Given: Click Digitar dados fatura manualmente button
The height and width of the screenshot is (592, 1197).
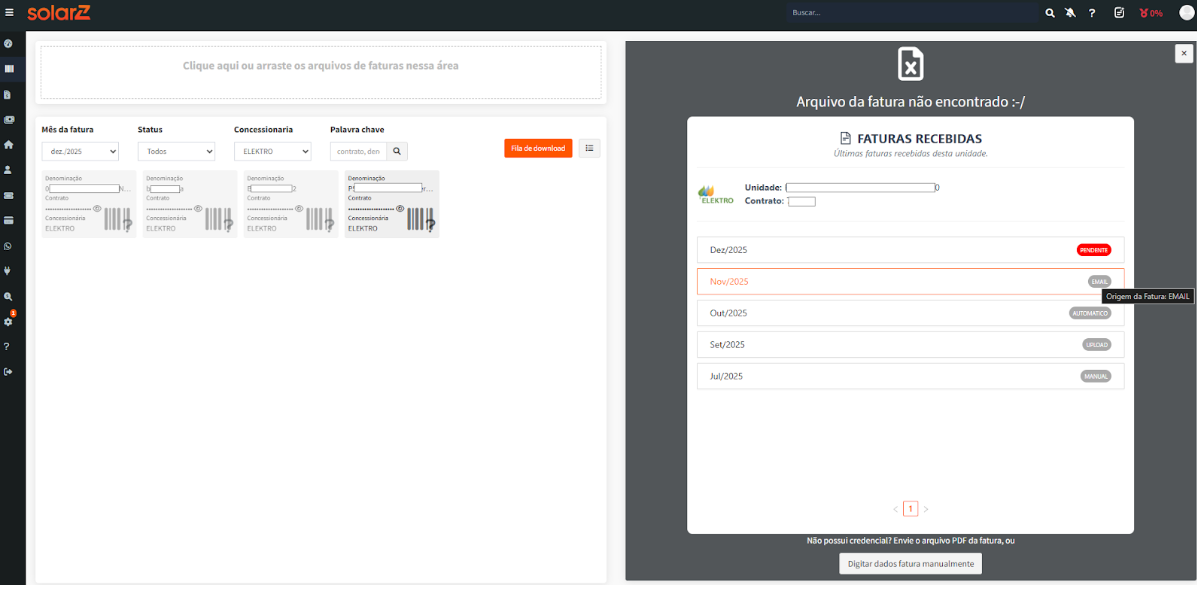Looking at the screenshot, I should click(910, 564).
